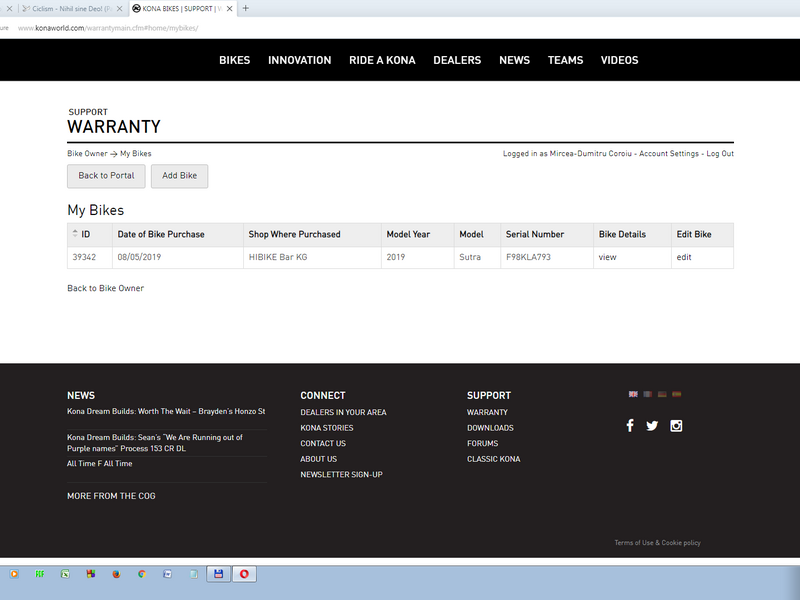This screenshot has height=600, width=800.
Task: Follow the Back to Bike Owner link
Action: (106, 288)
